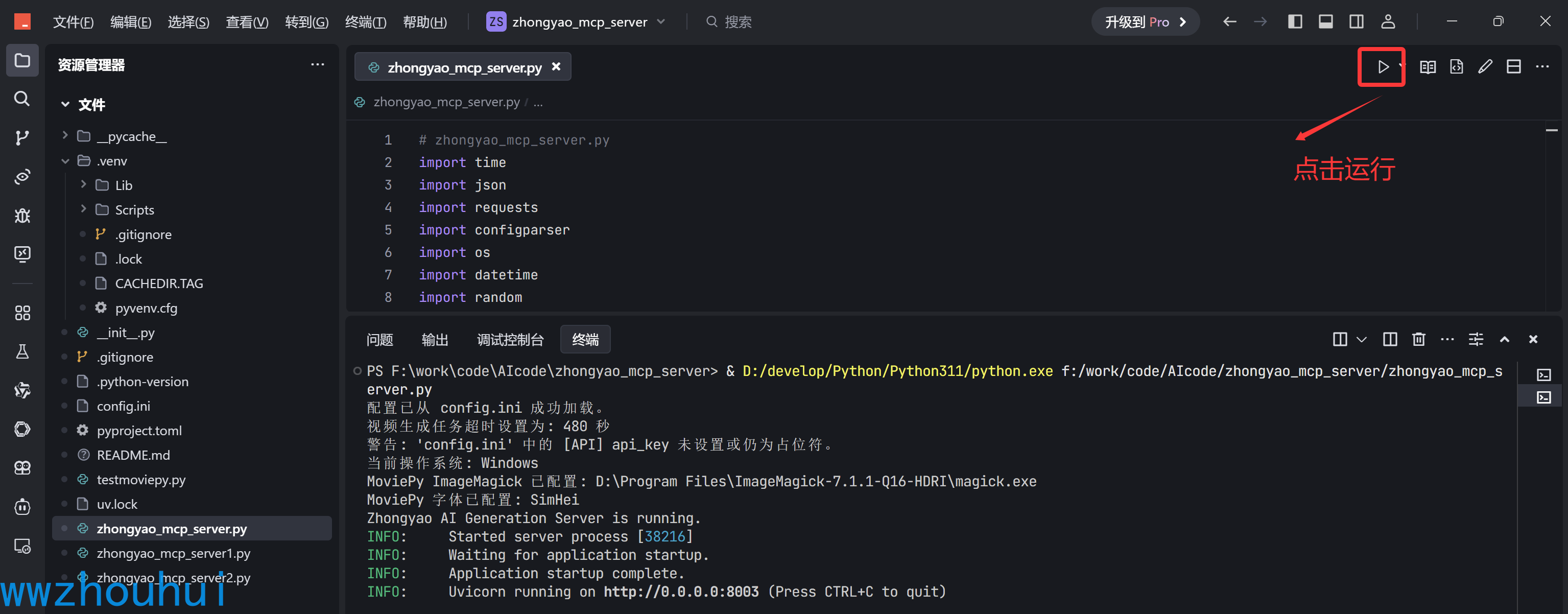
Task: Open the Source Control view in the activity bar
Action: (22, 137)
